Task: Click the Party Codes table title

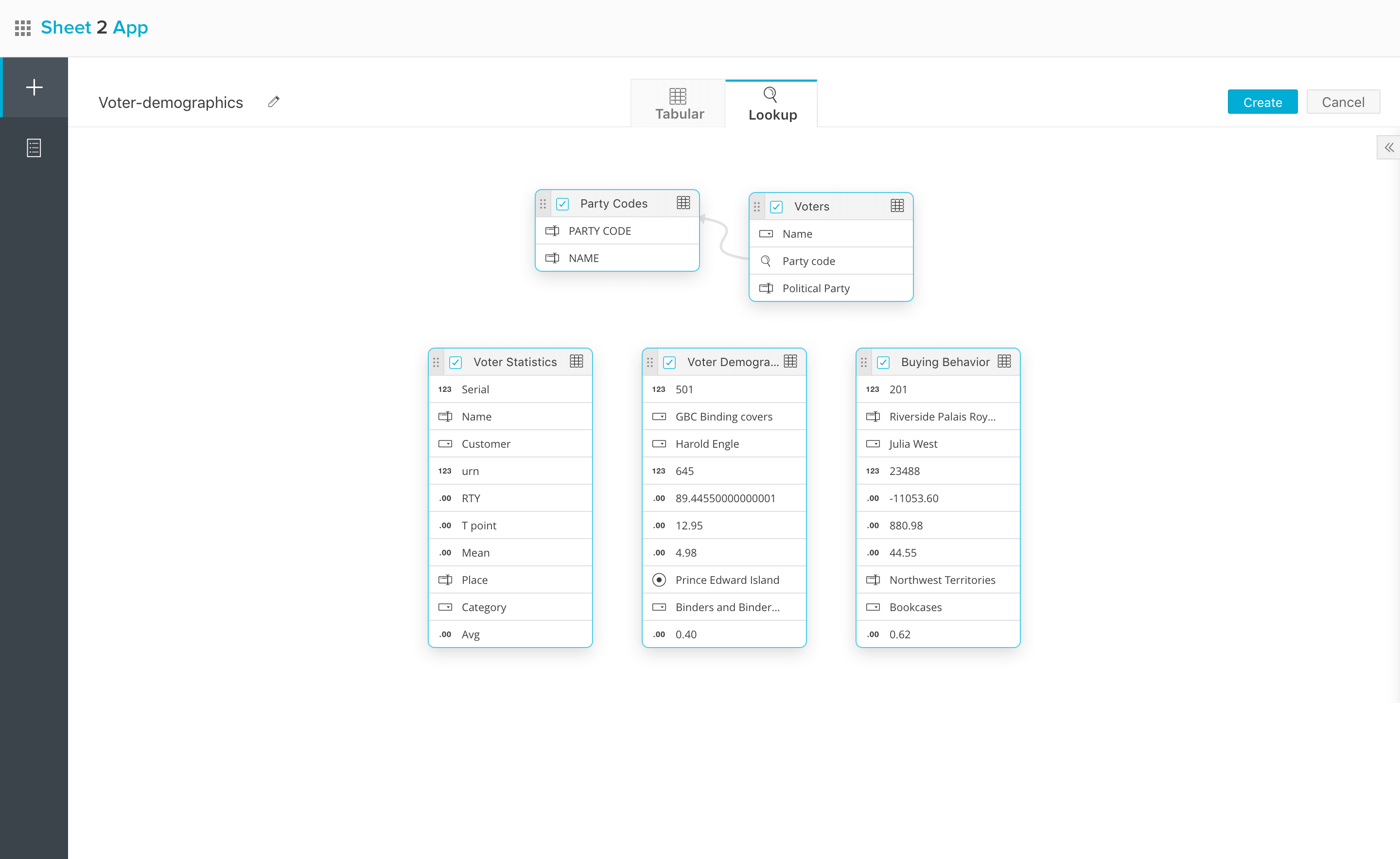Action: 613,203
